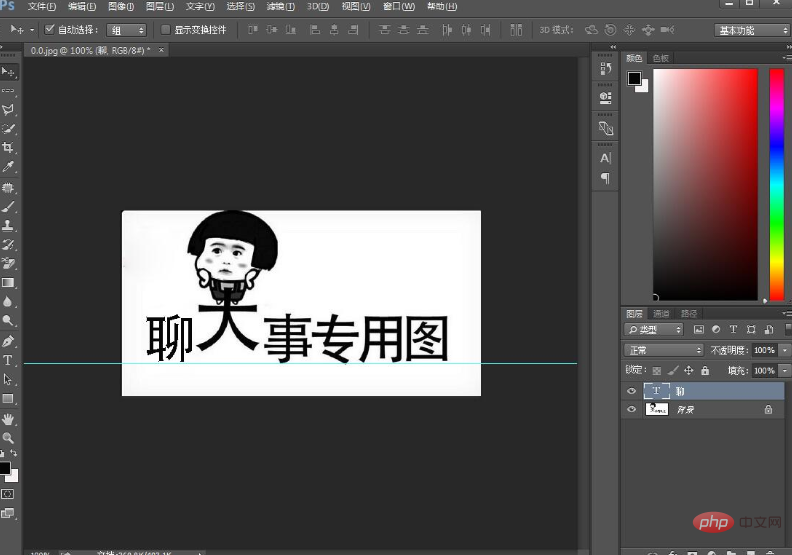Select the Spot Healing Brush tool
The image size is (792, 555).
(x=8, y=188)
